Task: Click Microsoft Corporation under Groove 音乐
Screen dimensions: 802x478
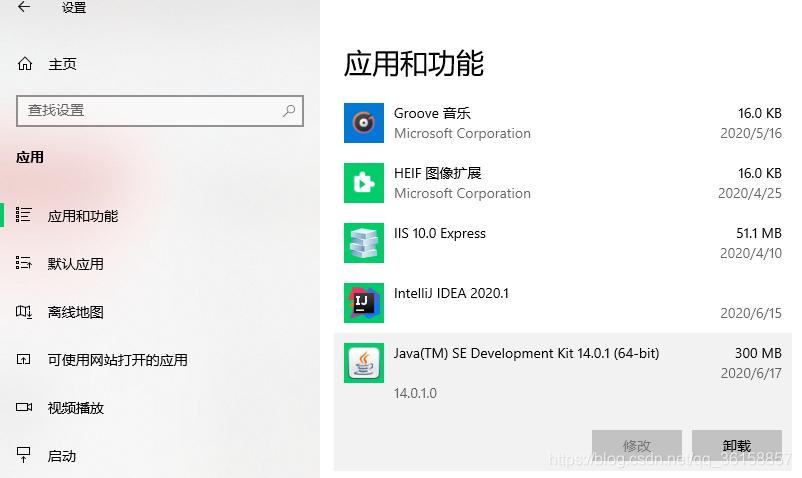Action: [462, 133]
